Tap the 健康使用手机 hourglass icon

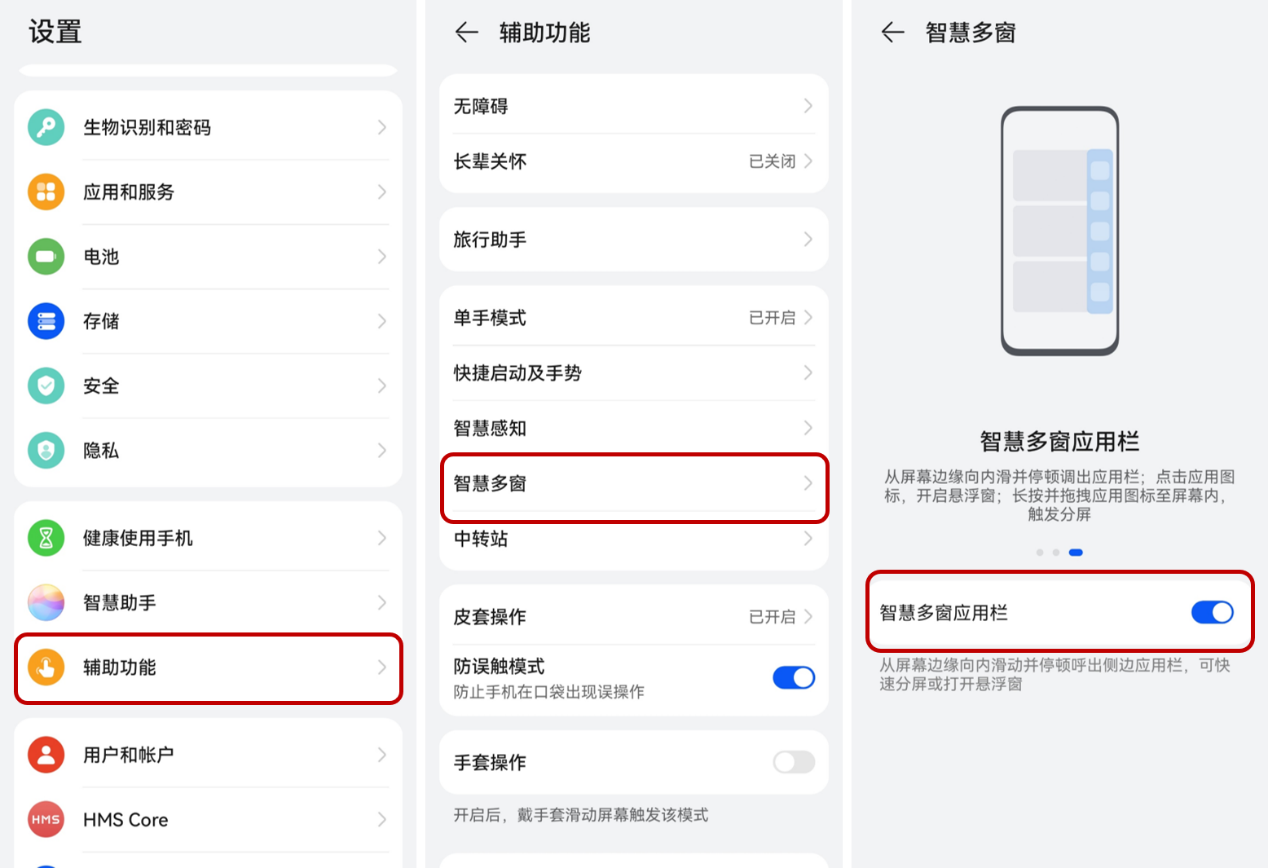(x=46, y=538)
